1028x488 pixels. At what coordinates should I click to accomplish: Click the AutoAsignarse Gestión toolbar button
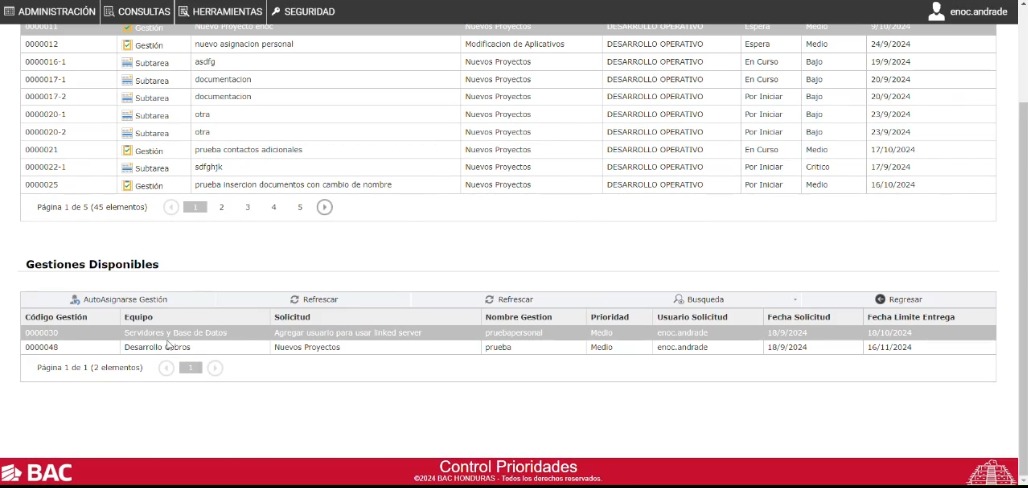coord(119,299)
